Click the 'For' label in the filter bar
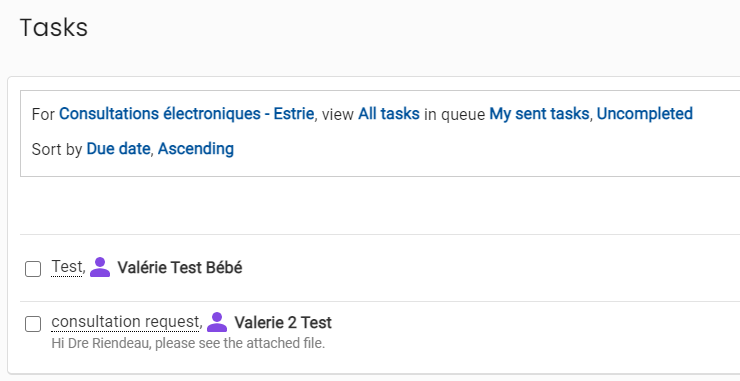The height and width of the screenshot is (381, 740). [x=43, y=114]
